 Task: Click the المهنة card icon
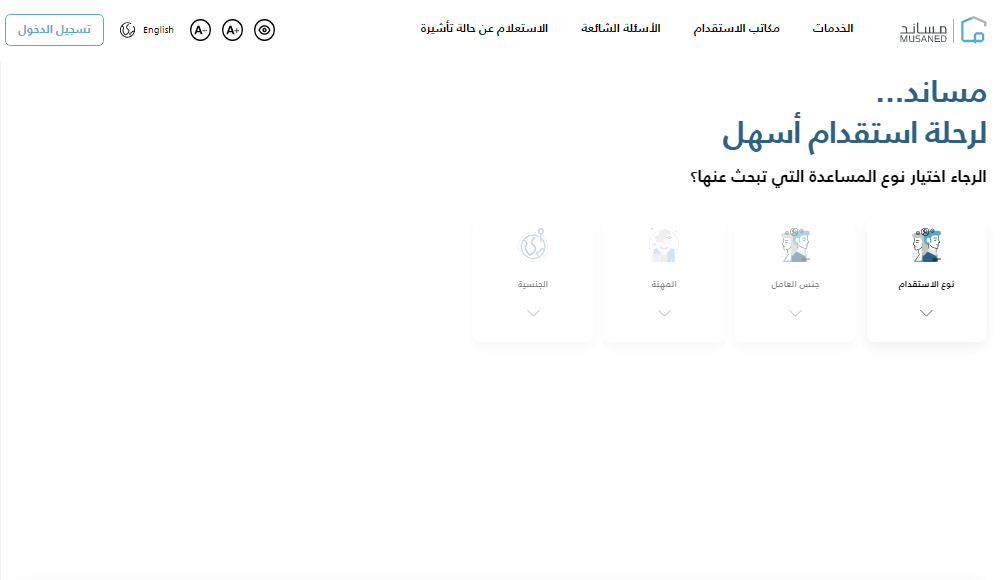pyautogui.click(x=664, y=245)
